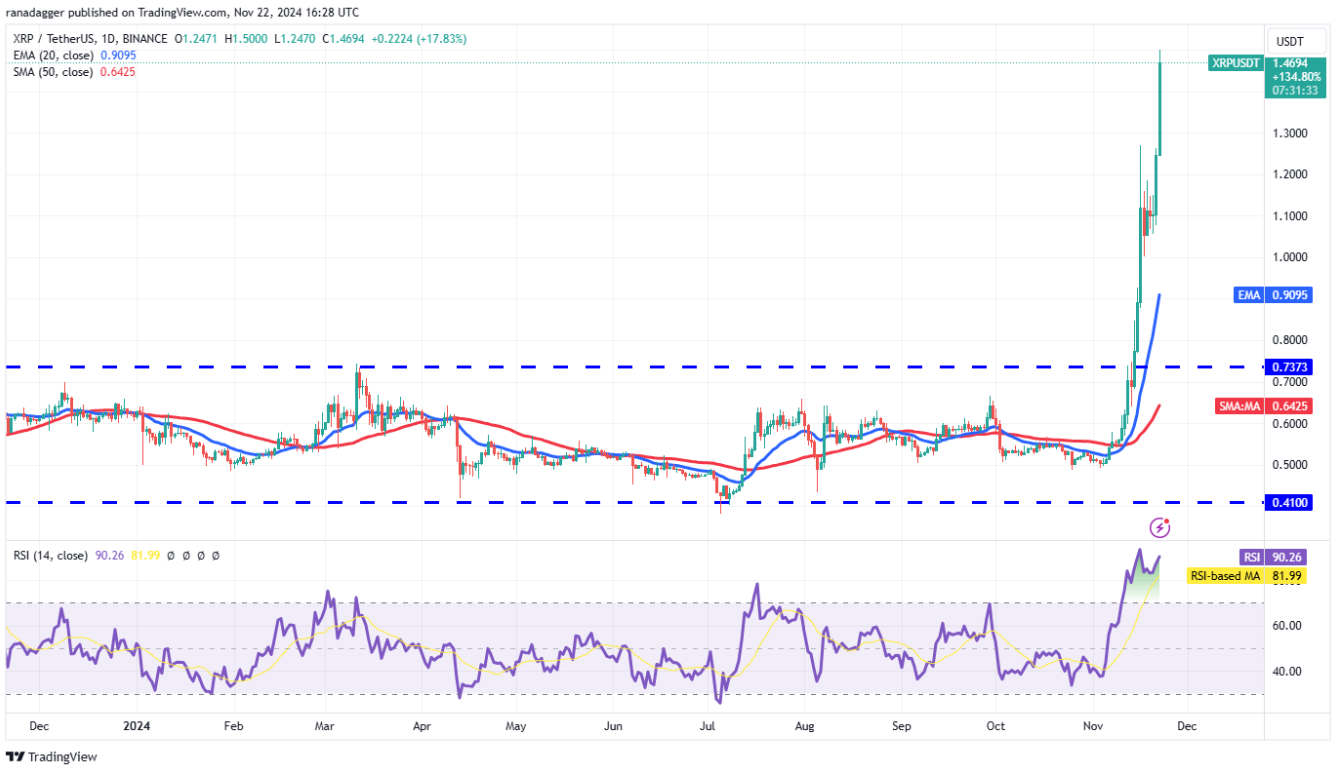Image resolution: width=1335 pixels, height=770 pixels.
Task: Click the TradingView logo
Action: point(51,756)
